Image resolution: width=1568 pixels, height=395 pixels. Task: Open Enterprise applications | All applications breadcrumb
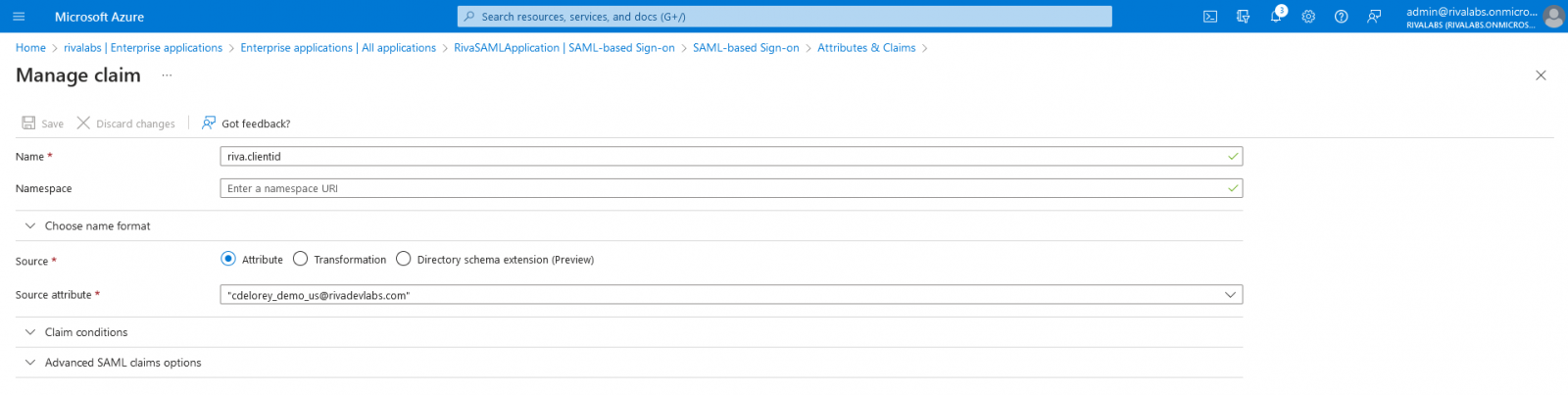[338, 48]
